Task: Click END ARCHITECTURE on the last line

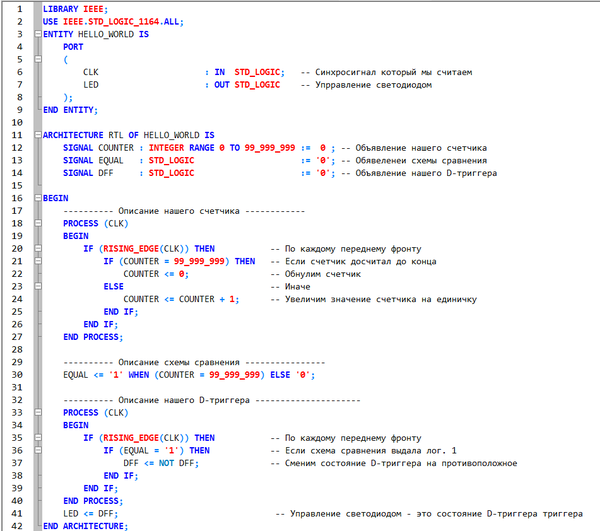Action: pyautogui.click(x=85, y=525)
